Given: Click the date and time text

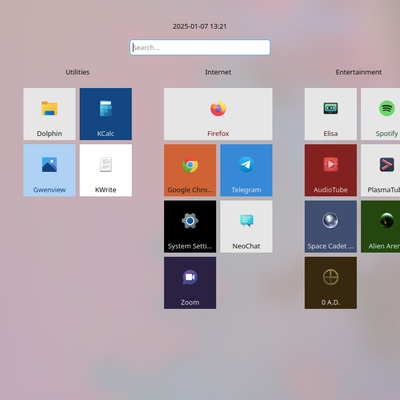Looking at the screenshot, I should [200, 26].
